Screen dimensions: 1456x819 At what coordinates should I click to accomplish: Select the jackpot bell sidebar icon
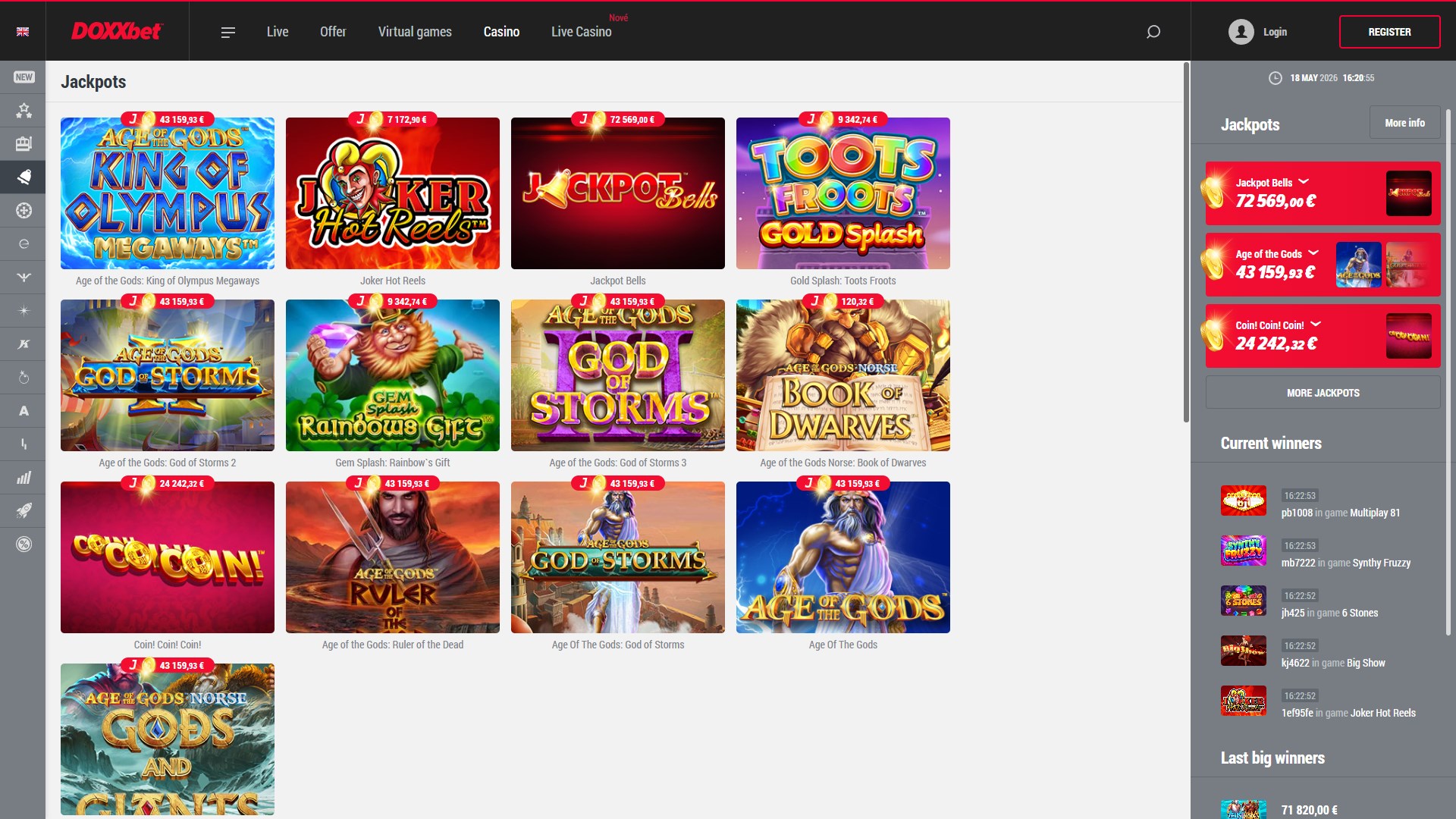pos(24,177)
